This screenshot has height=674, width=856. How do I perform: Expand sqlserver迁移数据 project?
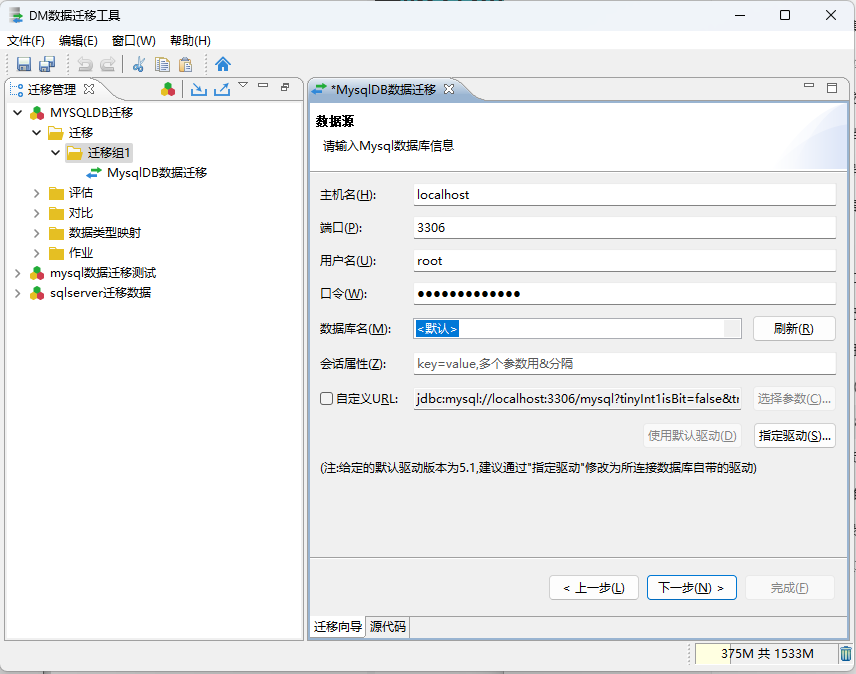[17, 293]
